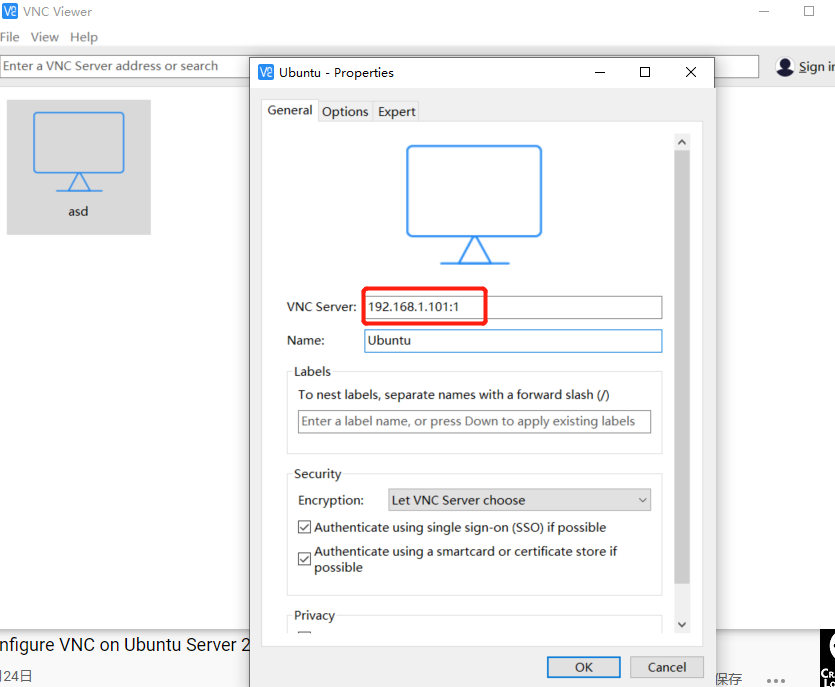Minimize the VNC Viewer main window
835x687 pixels.
[x=764, y=11]
